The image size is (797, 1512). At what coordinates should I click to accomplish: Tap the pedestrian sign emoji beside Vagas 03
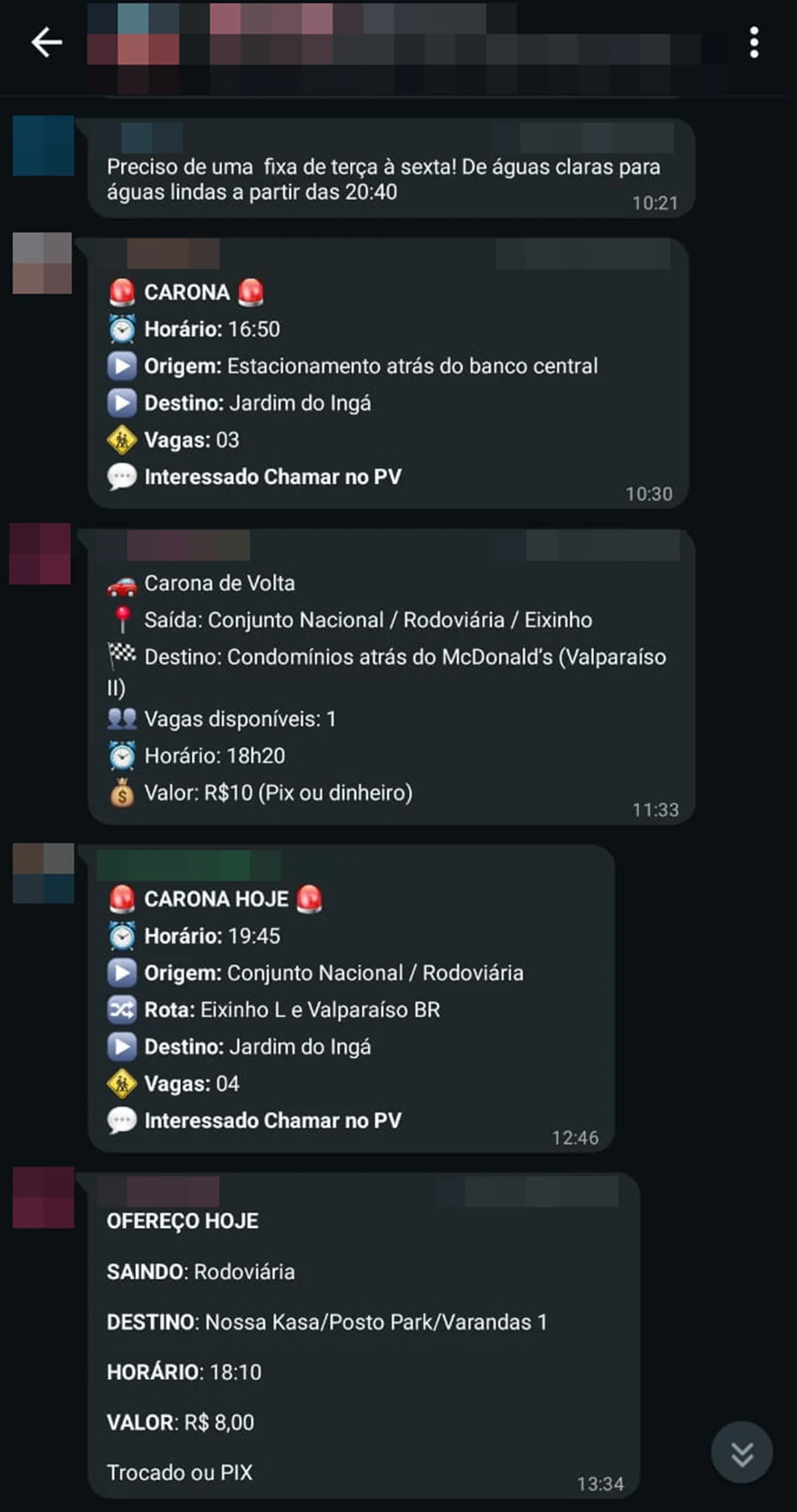122,440
